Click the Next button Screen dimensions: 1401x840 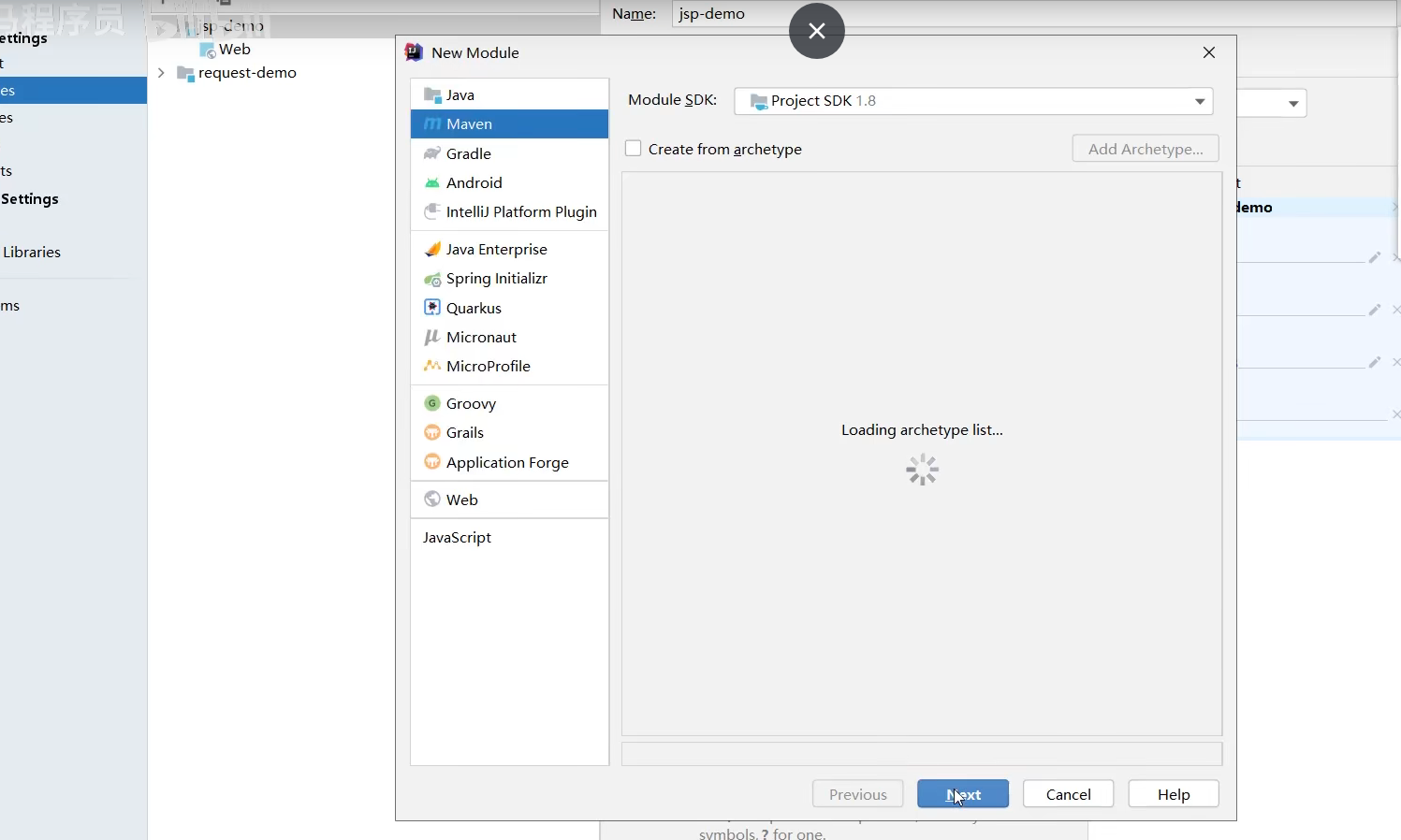click(963, 793)
